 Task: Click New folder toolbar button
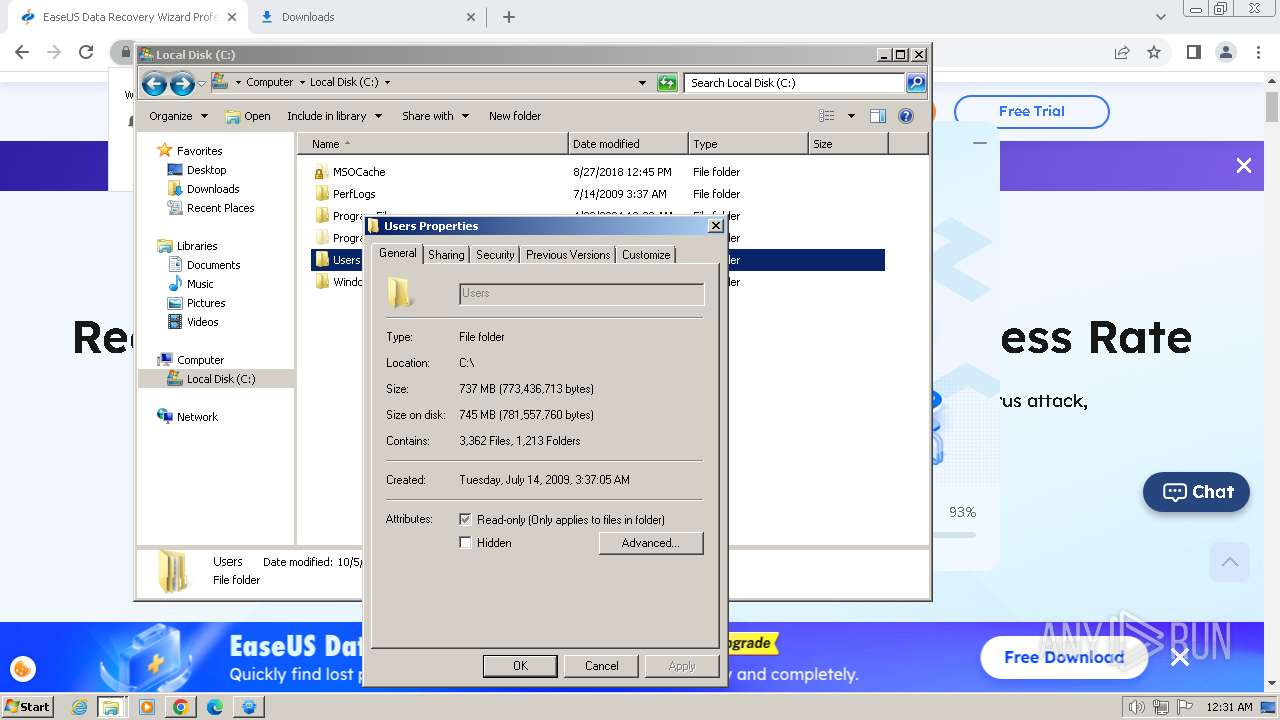coord(515,116)
